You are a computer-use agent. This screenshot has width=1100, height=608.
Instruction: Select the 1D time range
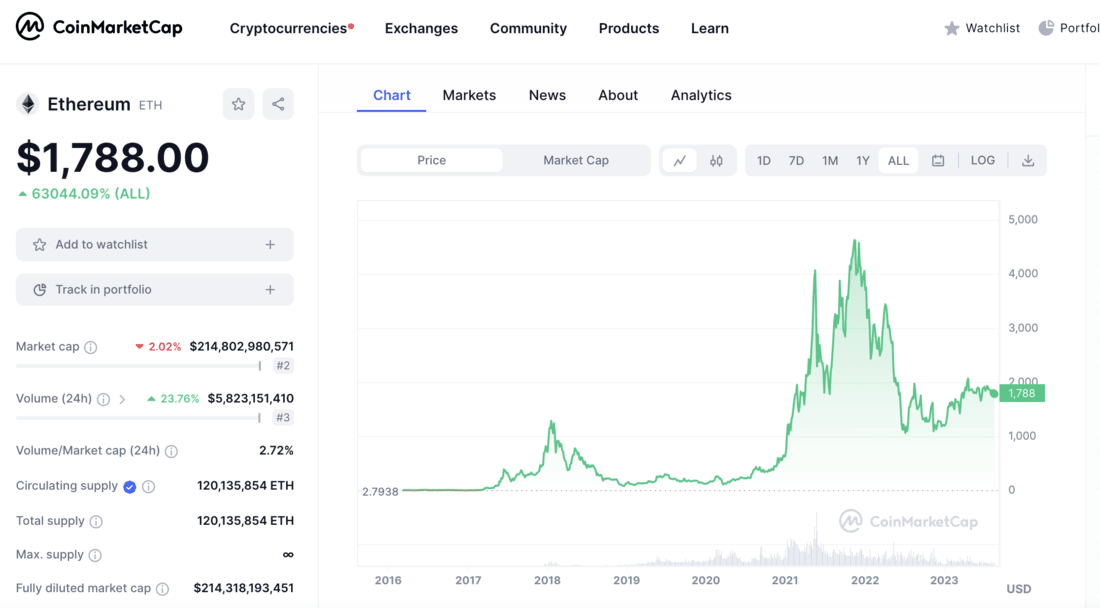764,161
